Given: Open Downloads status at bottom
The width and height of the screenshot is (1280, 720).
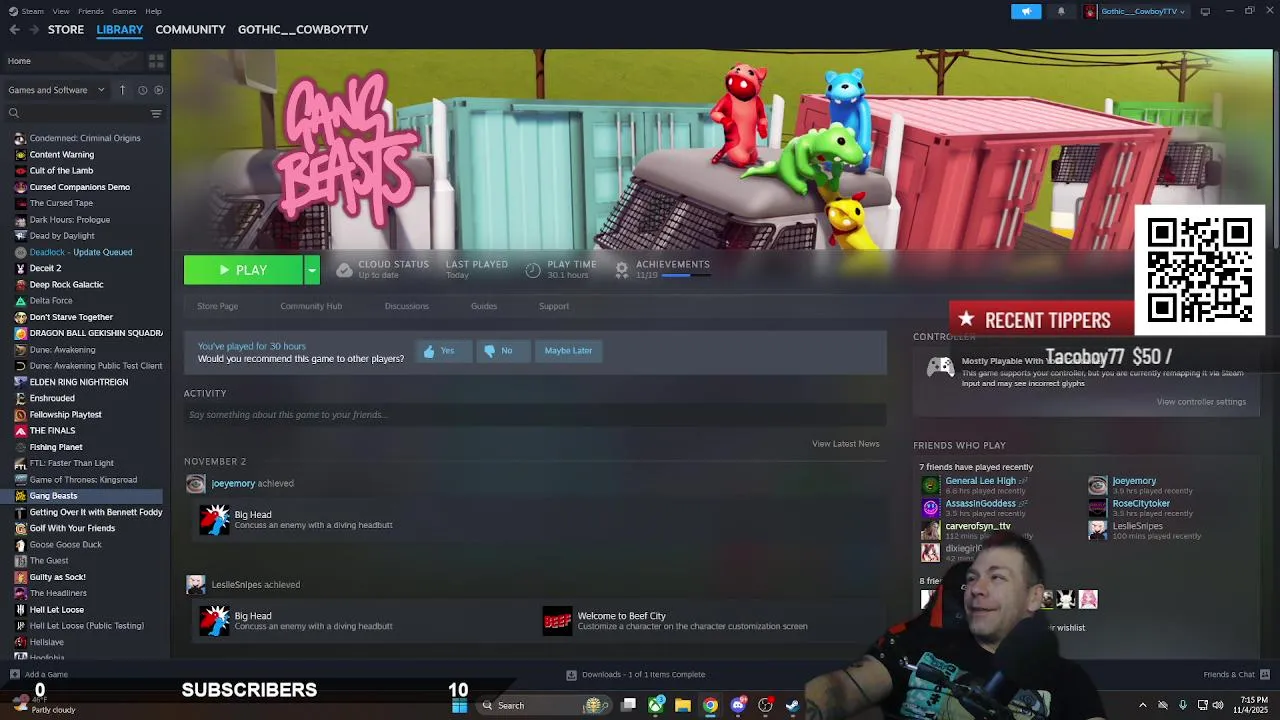Looking at the screenshot, I should click(x=636, y=675).
